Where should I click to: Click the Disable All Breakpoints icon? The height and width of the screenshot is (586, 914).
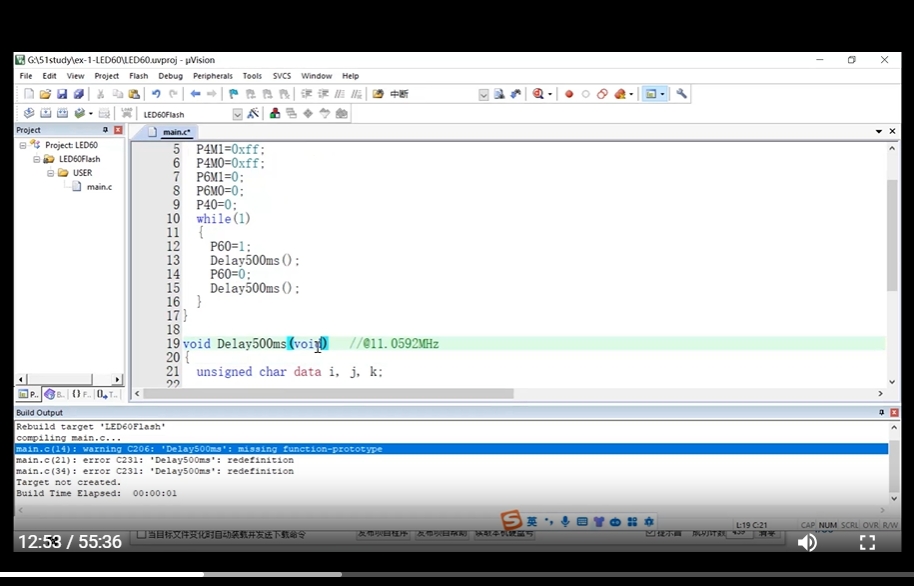click(603, 94)
